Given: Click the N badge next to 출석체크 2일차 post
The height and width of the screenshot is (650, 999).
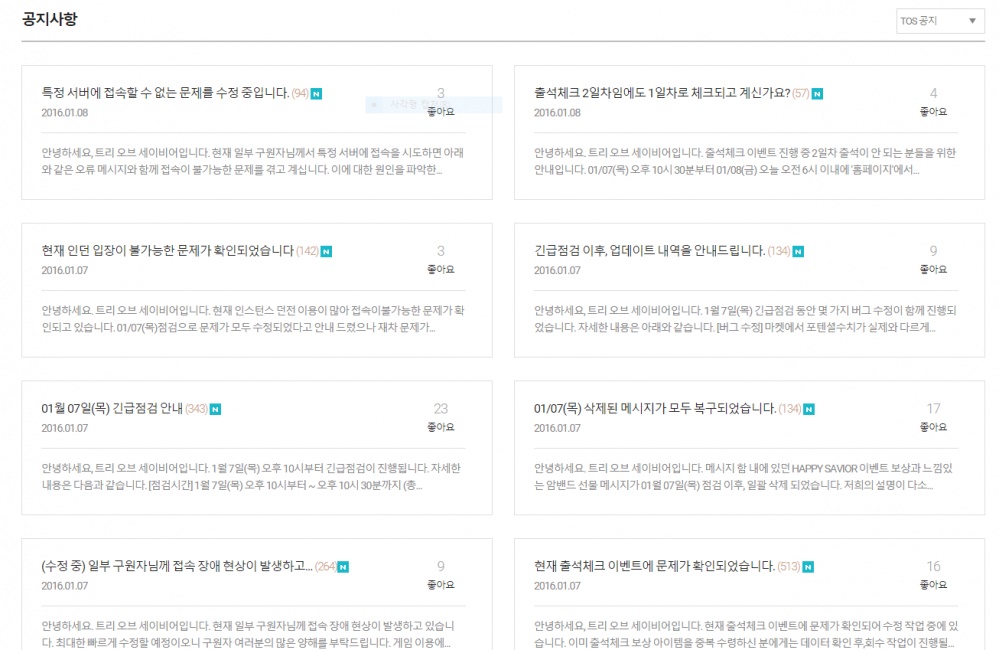Looking at the screenshot, I should 817,94.
